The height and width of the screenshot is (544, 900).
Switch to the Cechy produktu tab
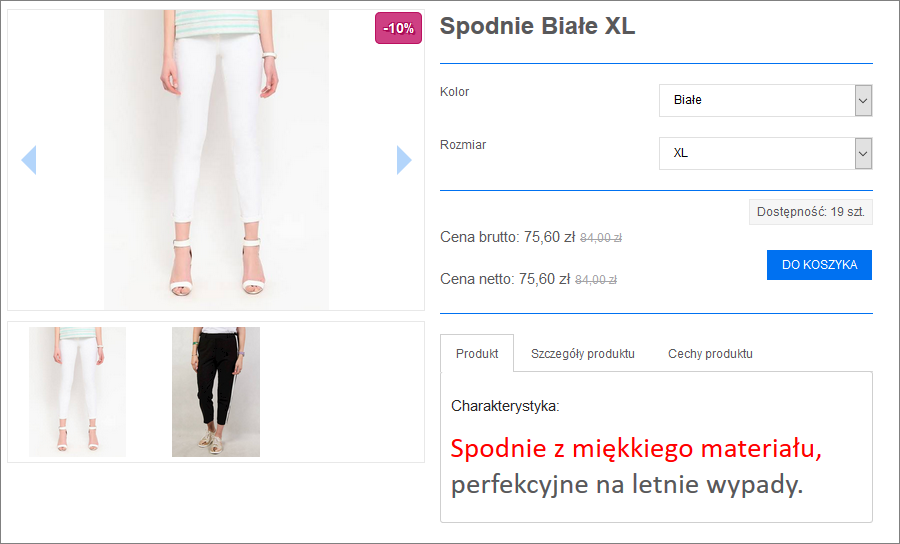click(710, 354)
